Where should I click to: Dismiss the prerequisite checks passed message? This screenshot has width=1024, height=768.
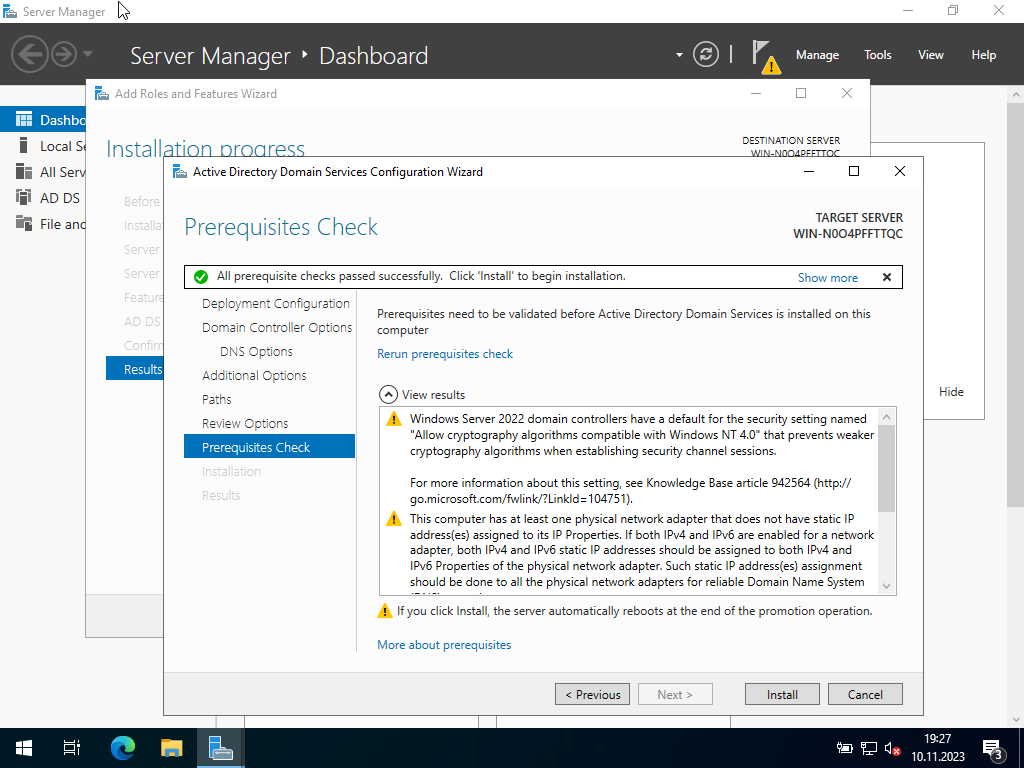[x=887, y=277]
